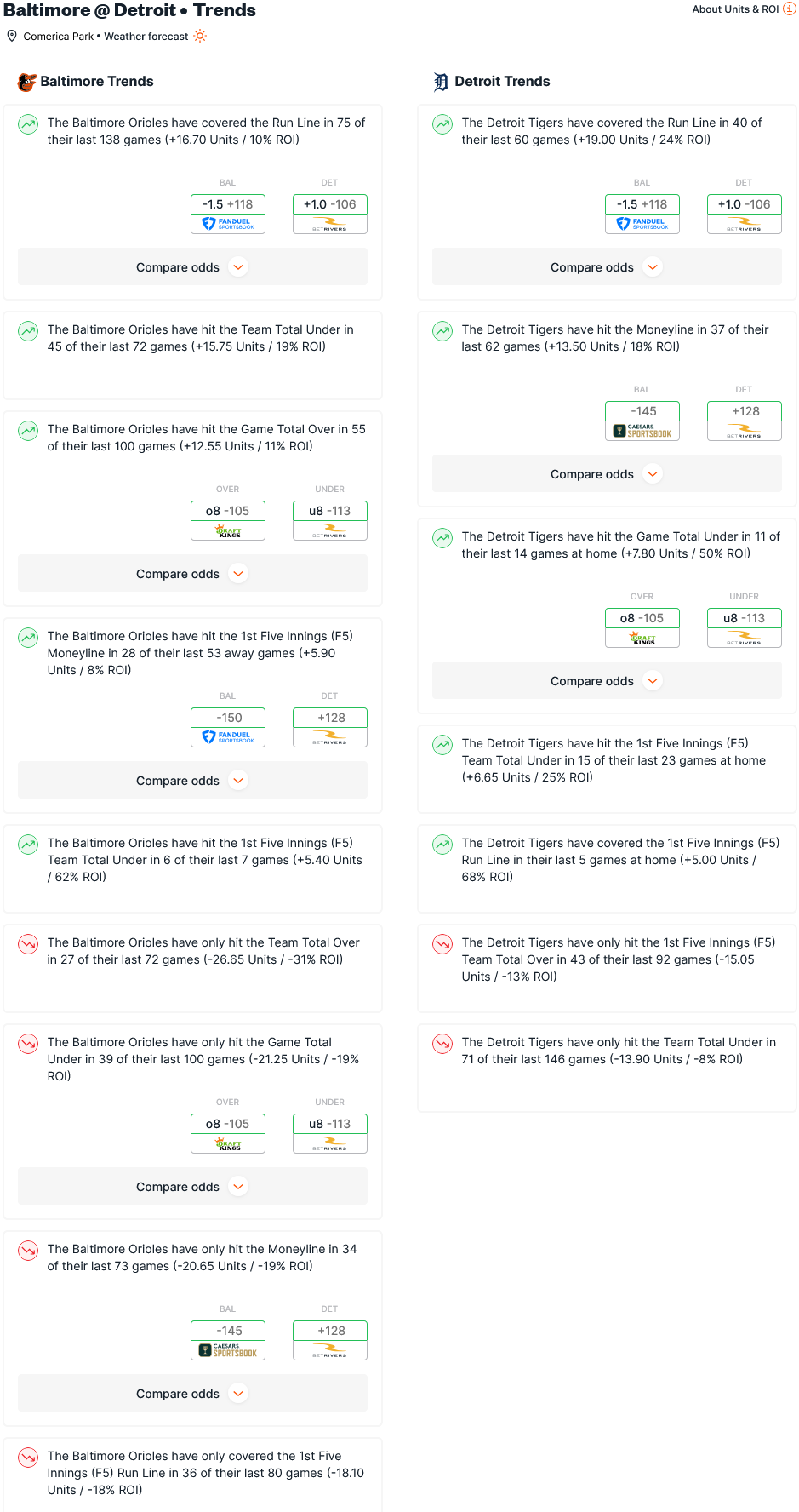The width and height of the screenshot is (799, 1512).
Task: Select u8 -113 under in Tigers Game Total Under trend
Action: 745,627
